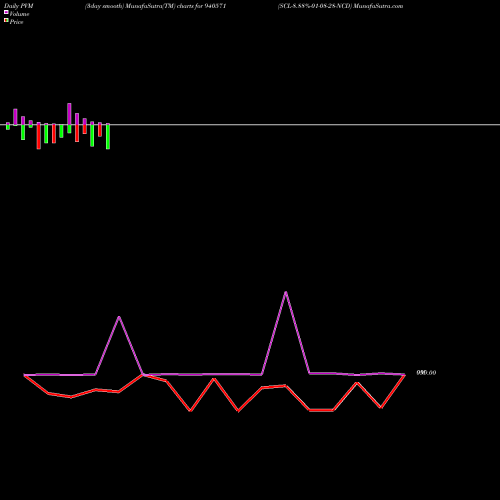Click the '(SCL-8.88%-01-08-28-NCD) MunafaSutra.com' heading
Image resolution: width=500 pixels, height=500 pixels.
pos(340,6)
